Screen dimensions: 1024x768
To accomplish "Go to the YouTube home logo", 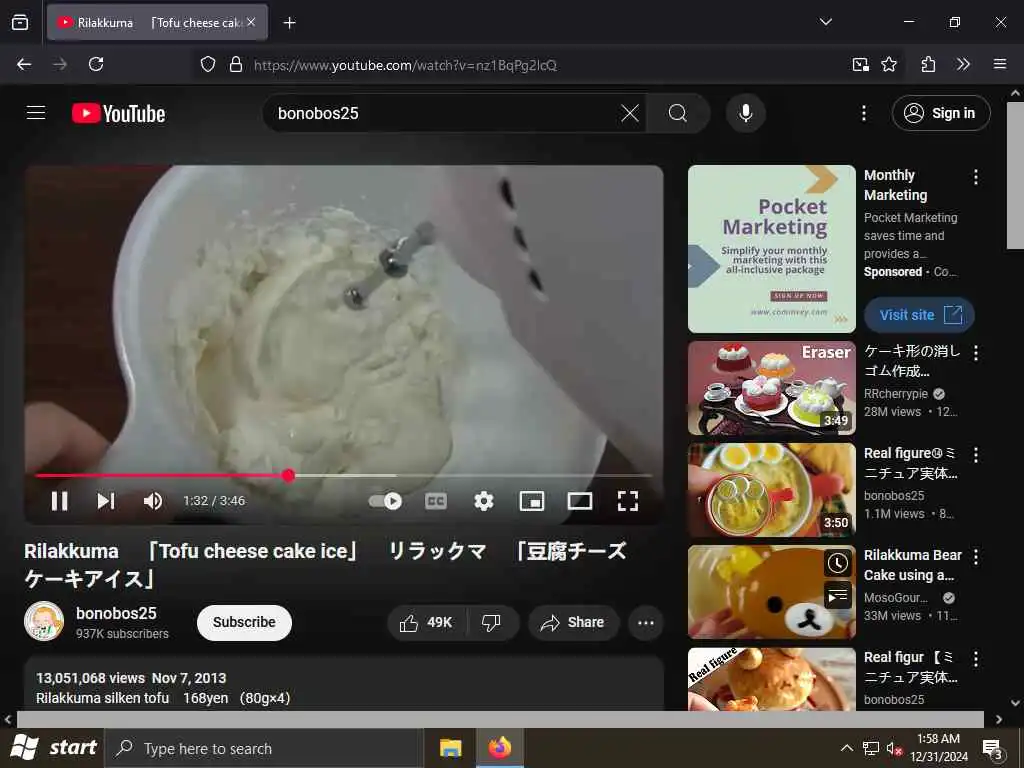I will 118,114.
